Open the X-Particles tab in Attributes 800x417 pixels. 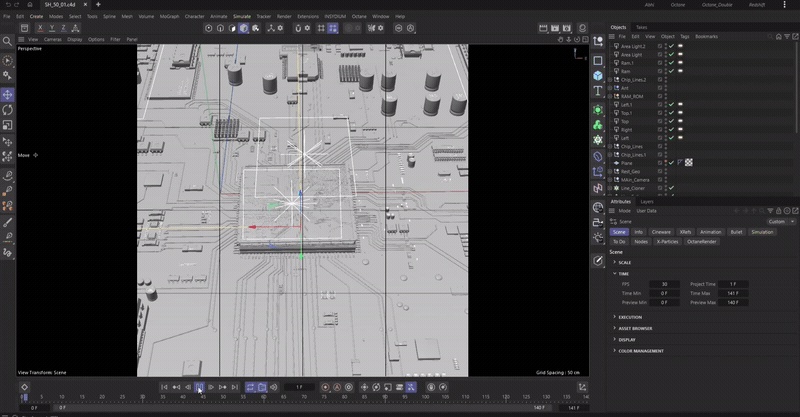(667, 241)
